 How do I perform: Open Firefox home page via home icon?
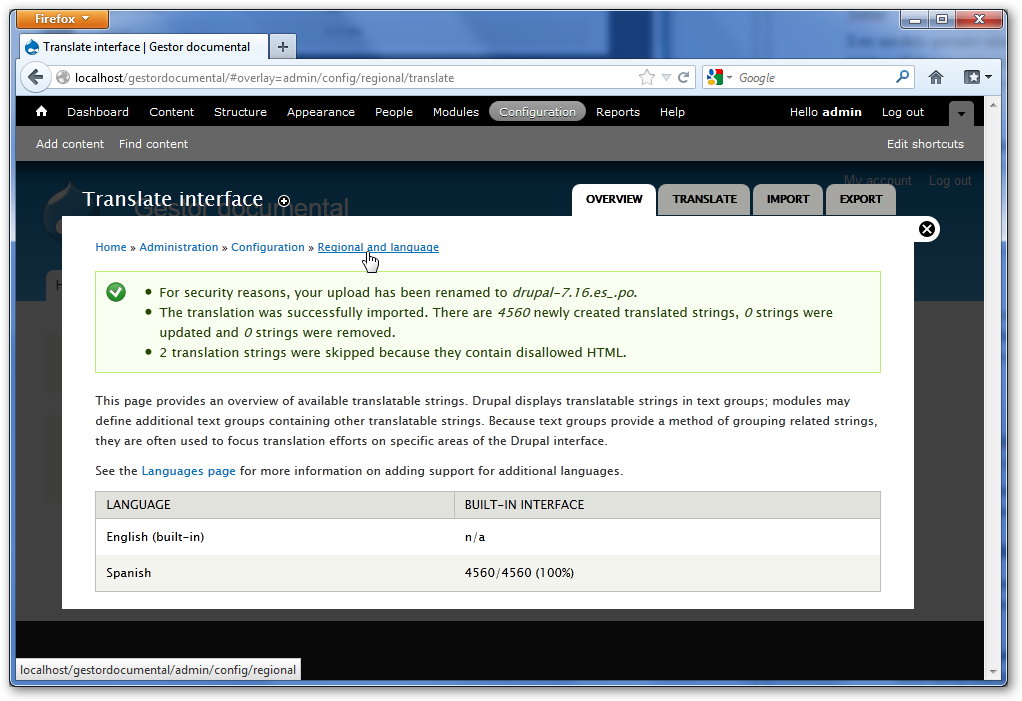(934, 76)
